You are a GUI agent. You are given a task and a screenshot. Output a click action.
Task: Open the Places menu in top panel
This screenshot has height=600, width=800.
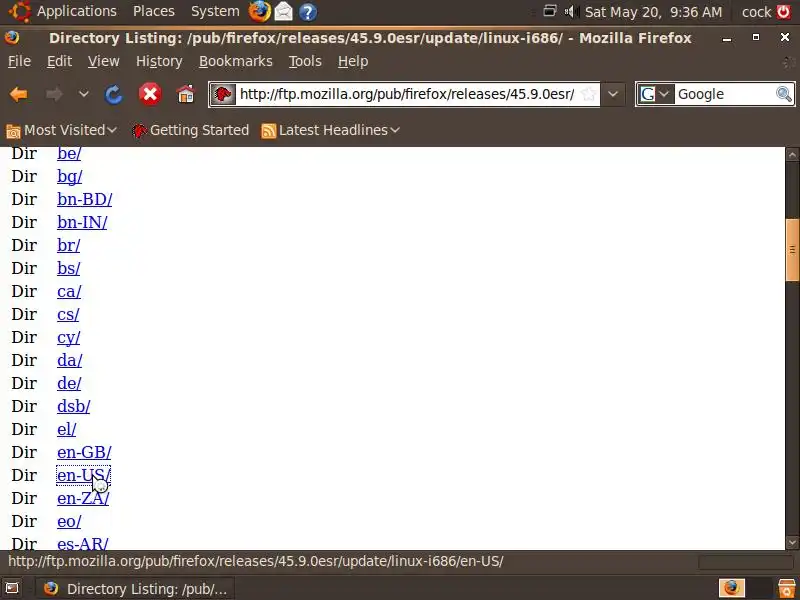coord(154,11)
